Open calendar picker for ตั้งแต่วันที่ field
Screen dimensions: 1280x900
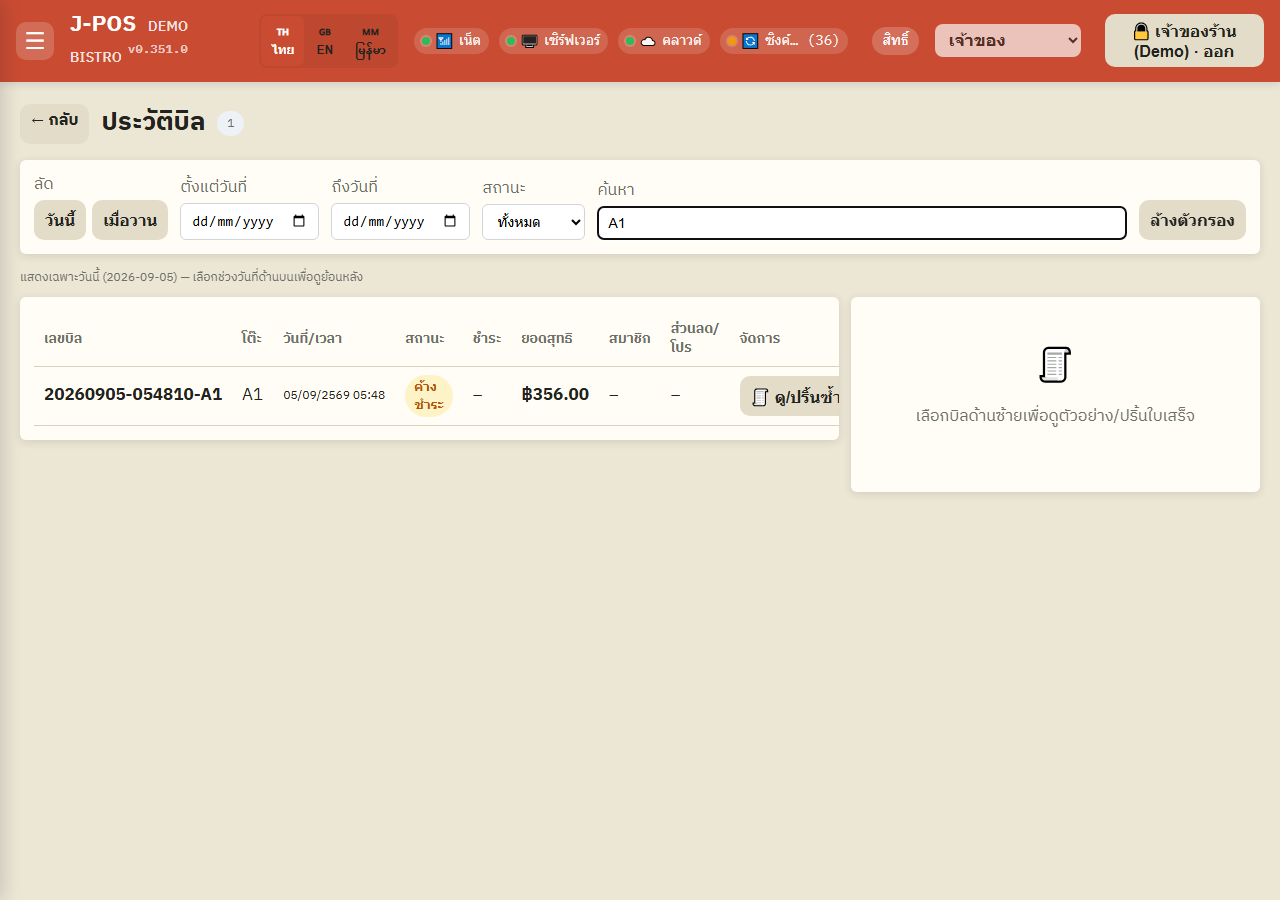pos(299,222)
